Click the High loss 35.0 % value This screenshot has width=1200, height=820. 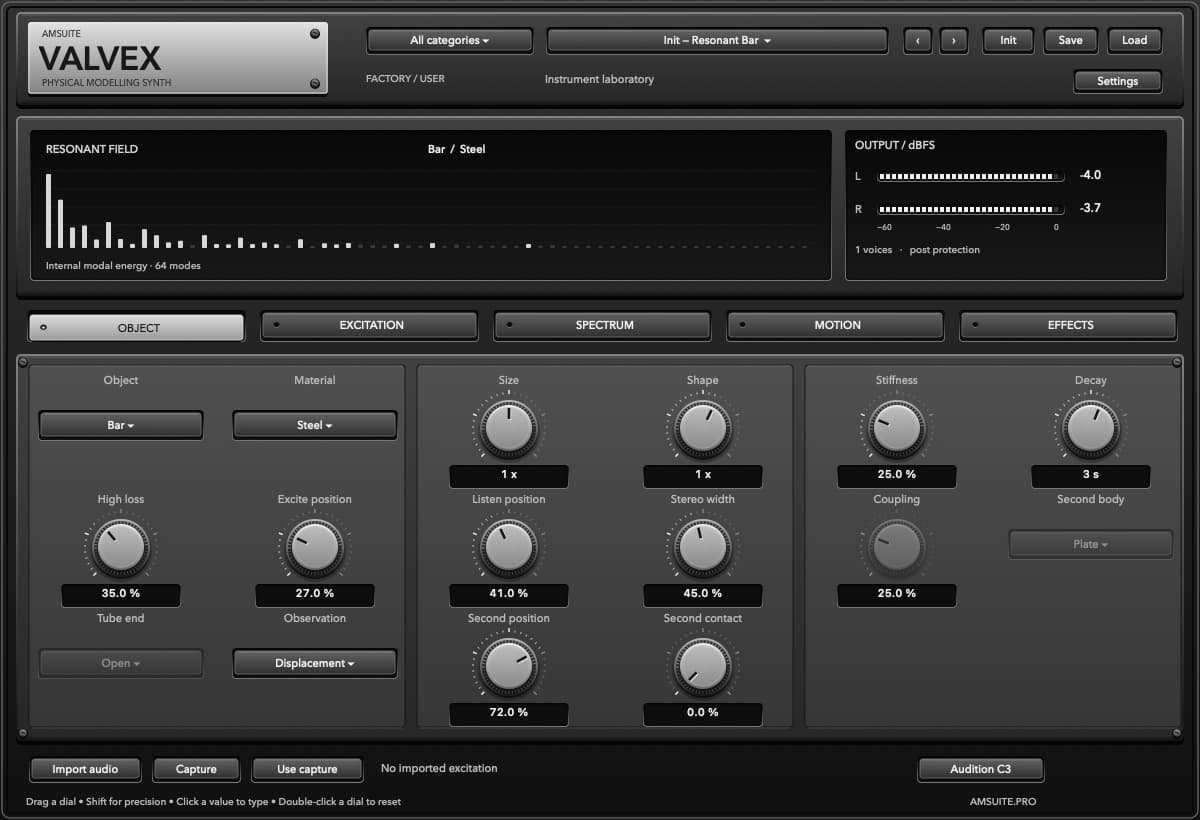tap(121, 594)
